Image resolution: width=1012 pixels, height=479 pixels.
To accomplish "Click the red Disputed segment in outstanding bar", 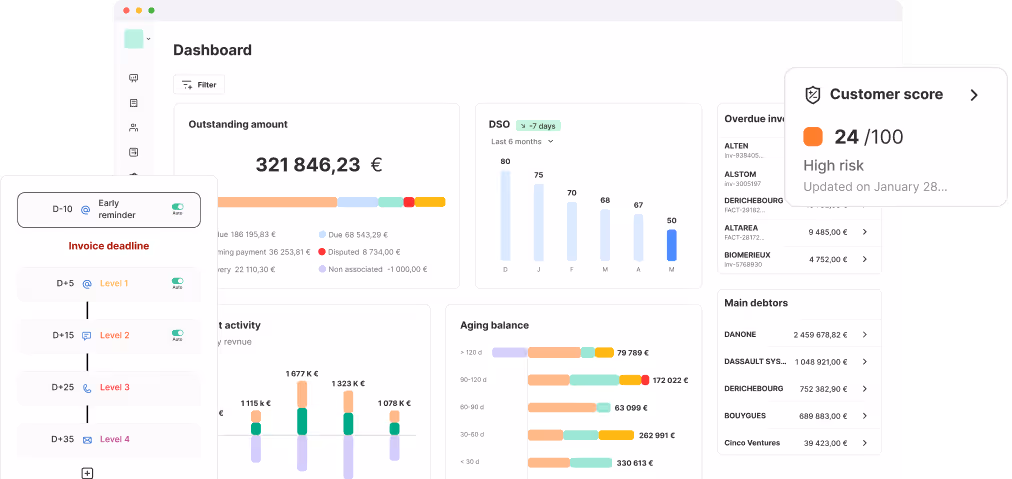I will [409, 202].
